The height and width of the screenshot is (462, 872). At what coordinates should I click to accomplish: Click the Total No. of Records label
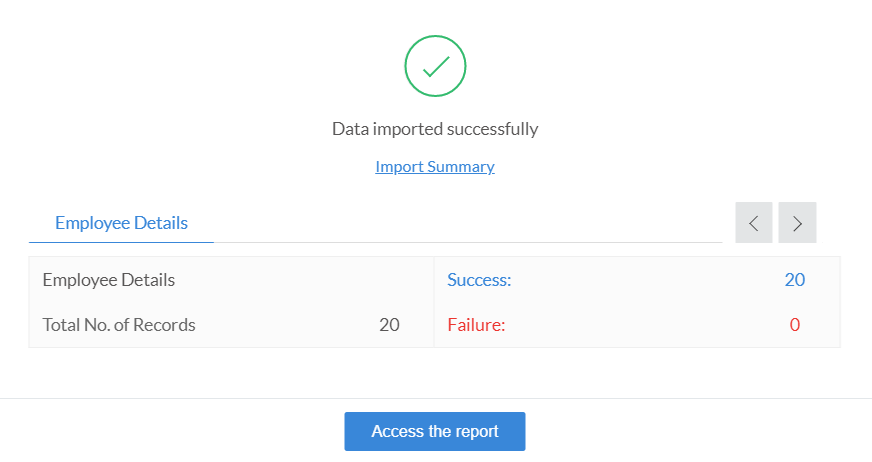click(119, 325)
